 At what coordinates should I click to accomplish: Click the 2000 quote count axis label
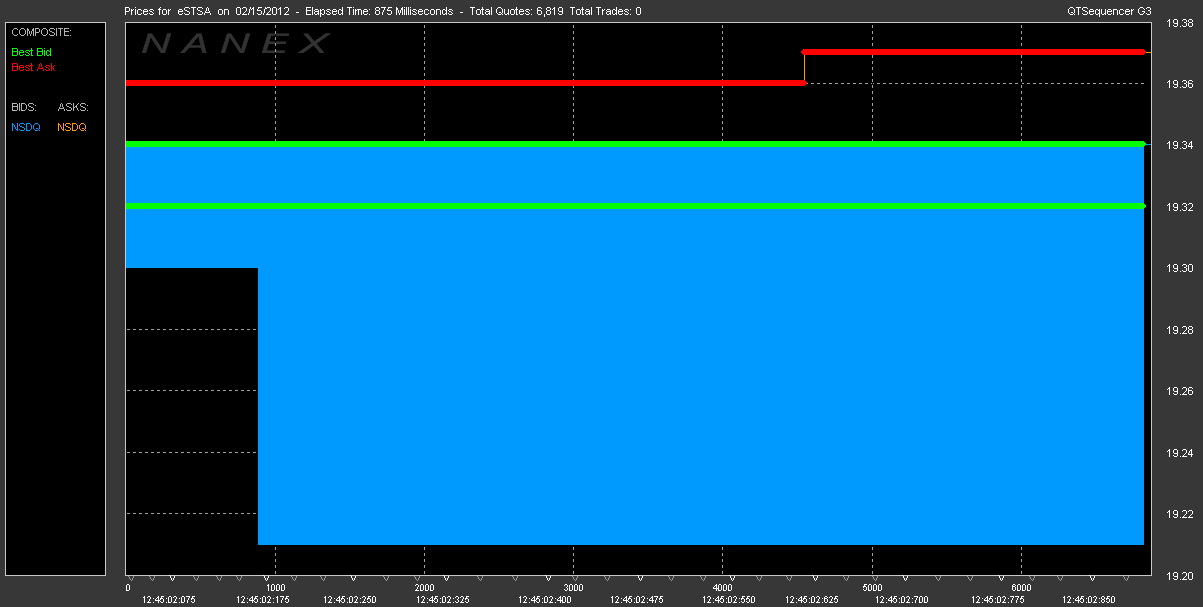click(x=424, y=588)
